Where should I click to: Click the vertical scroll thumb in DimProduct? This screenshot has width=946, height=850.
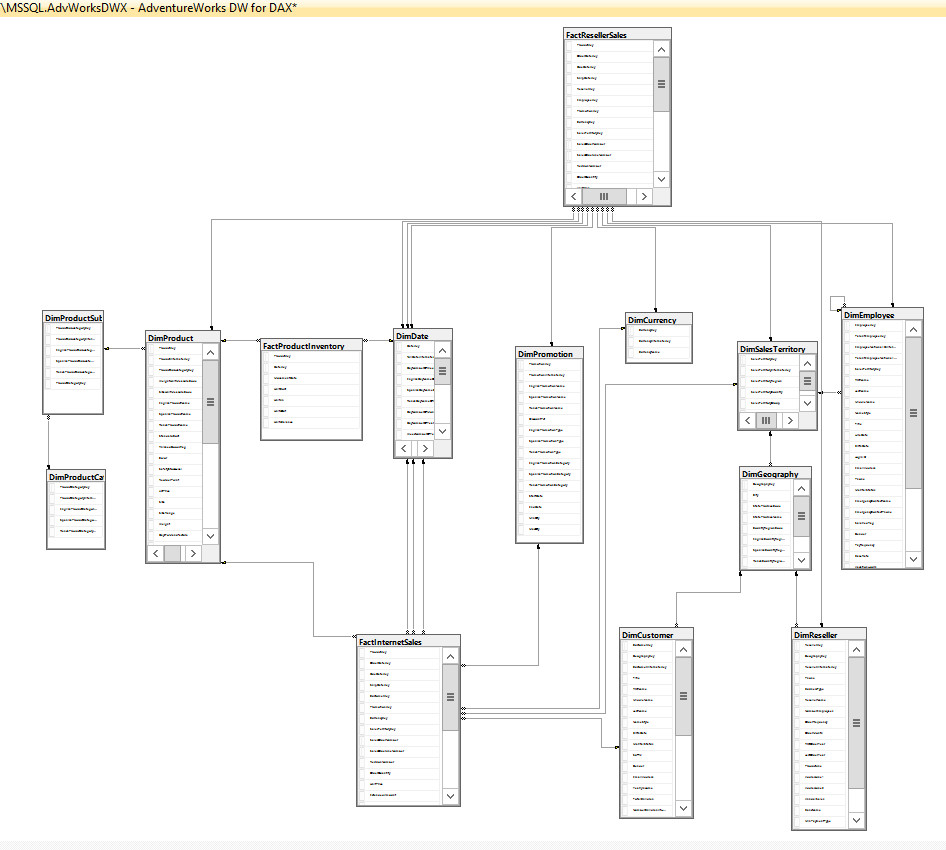211,402
